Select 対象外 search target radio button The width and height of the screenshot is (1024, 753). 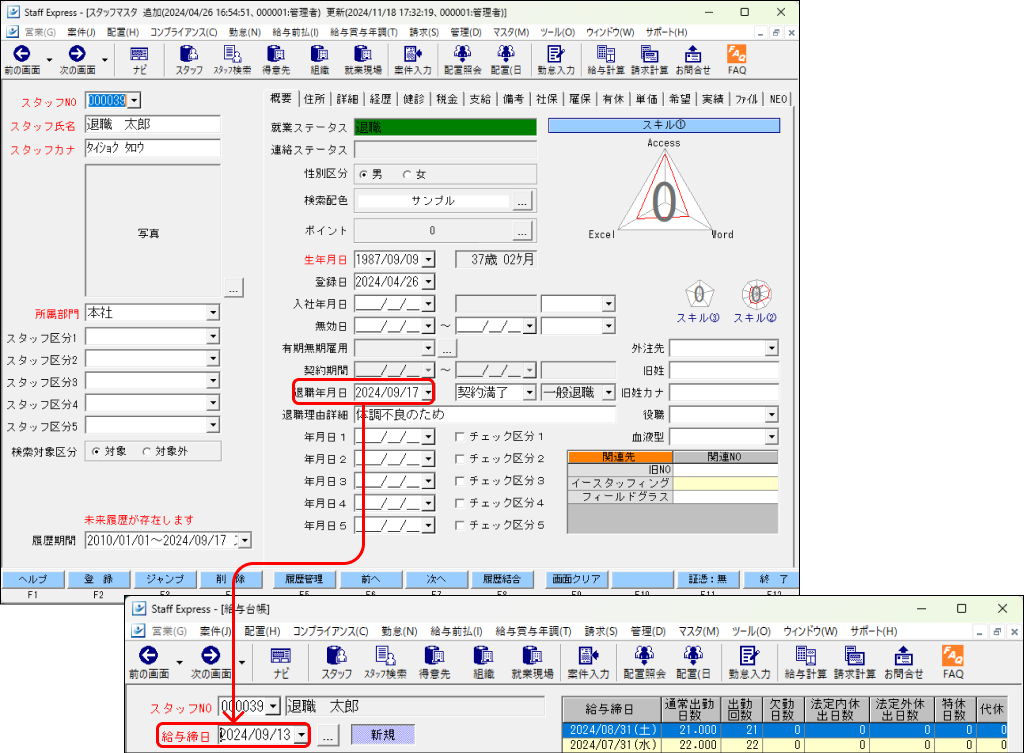click(x=146, y=451)
